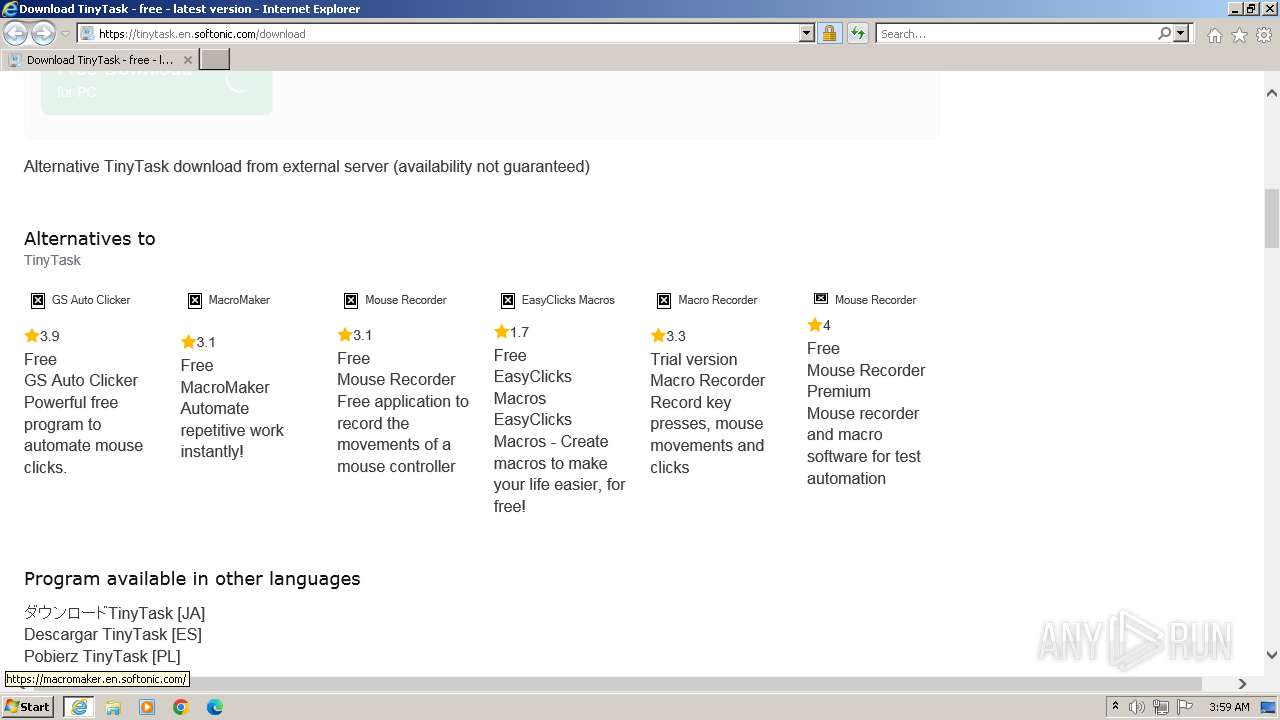Click Pobierz TinyTask [PL] link
Viewport: 1280px width, 720px height.
click(x=102, y=657)
